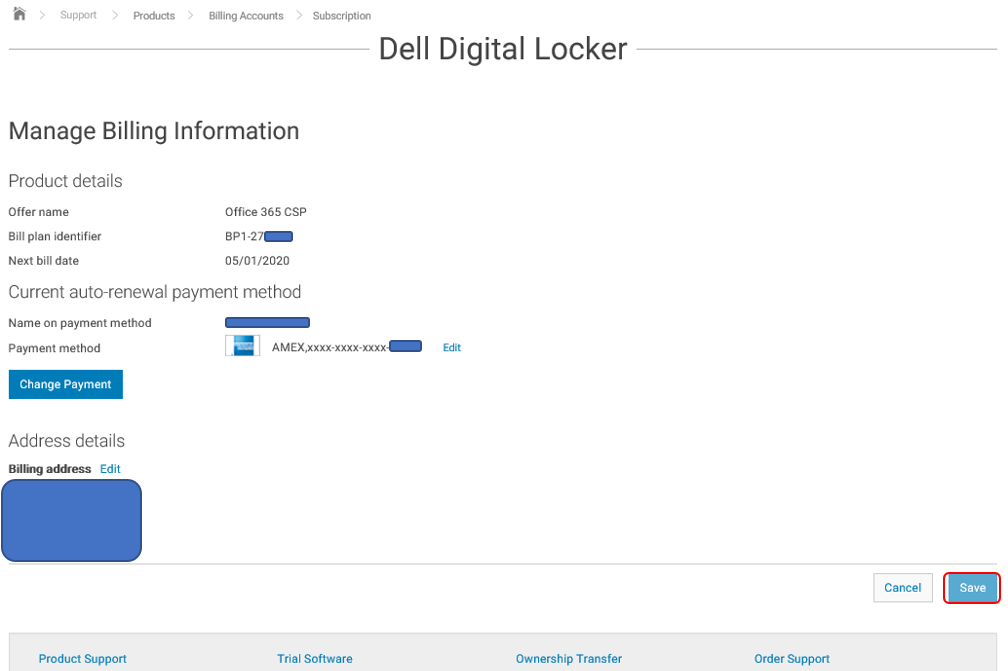The image size is (1008, 671).
Task: Click the home icon in the breadcrumb
Action: pyautogui.click(x=17, y=14)
